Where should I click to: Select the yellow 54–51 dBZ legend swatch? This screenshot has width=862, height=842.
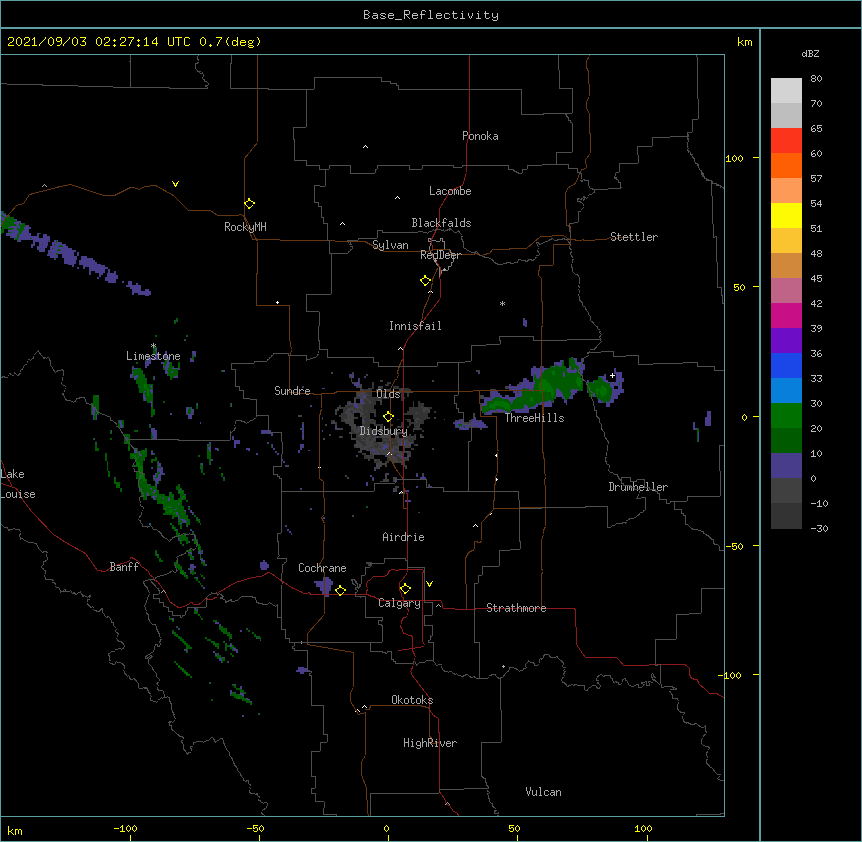786,215
